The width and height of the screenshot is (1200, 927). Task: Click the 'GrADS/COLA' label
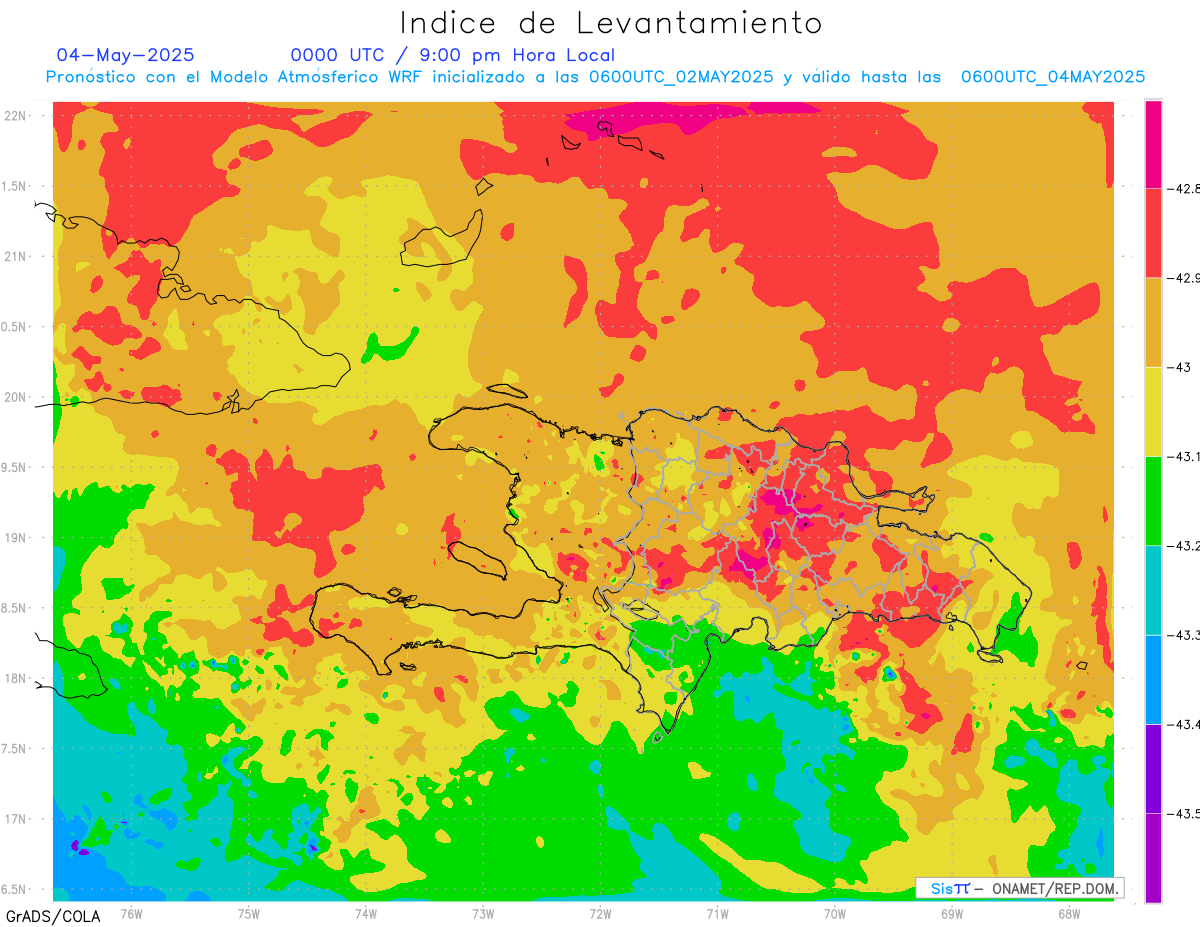coord(53,916)
